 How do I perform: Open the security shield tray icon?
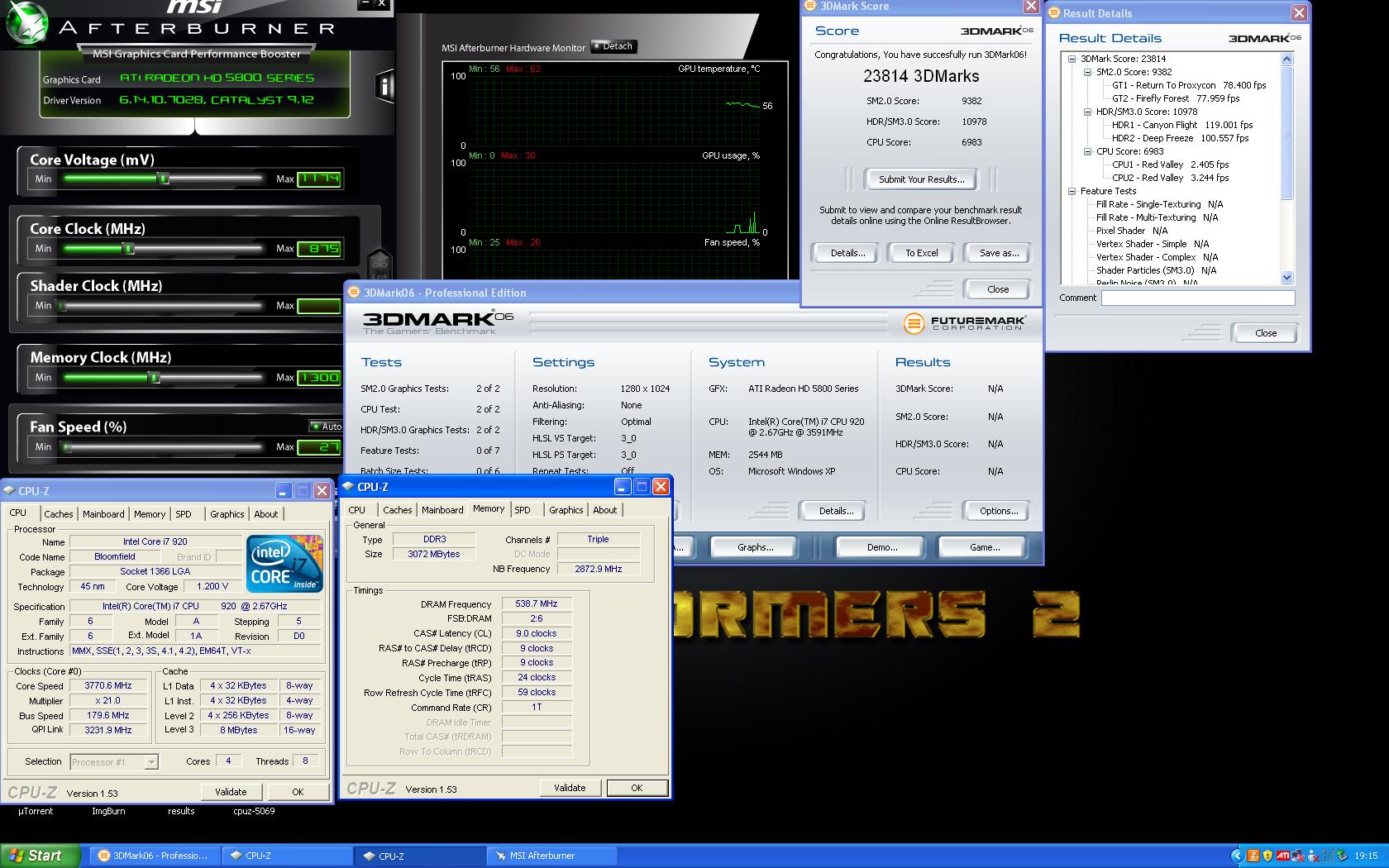tap(1267, 856)
